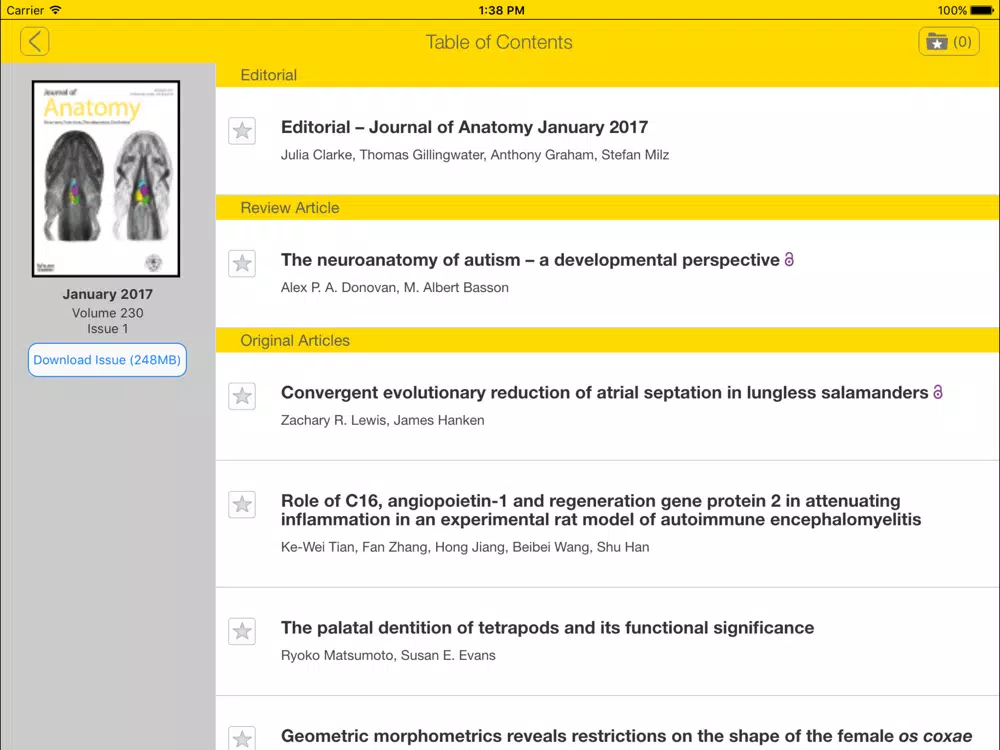Open Editorial – Journal of Anatomy January 2017

(464, 127)
